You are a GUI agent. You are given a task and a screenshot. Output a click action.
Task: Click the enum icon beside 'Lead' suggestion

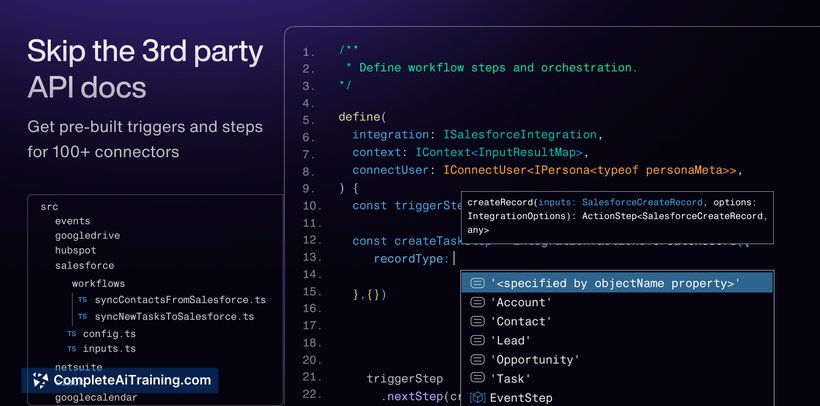pyautogui.click(x=477, y=341)
